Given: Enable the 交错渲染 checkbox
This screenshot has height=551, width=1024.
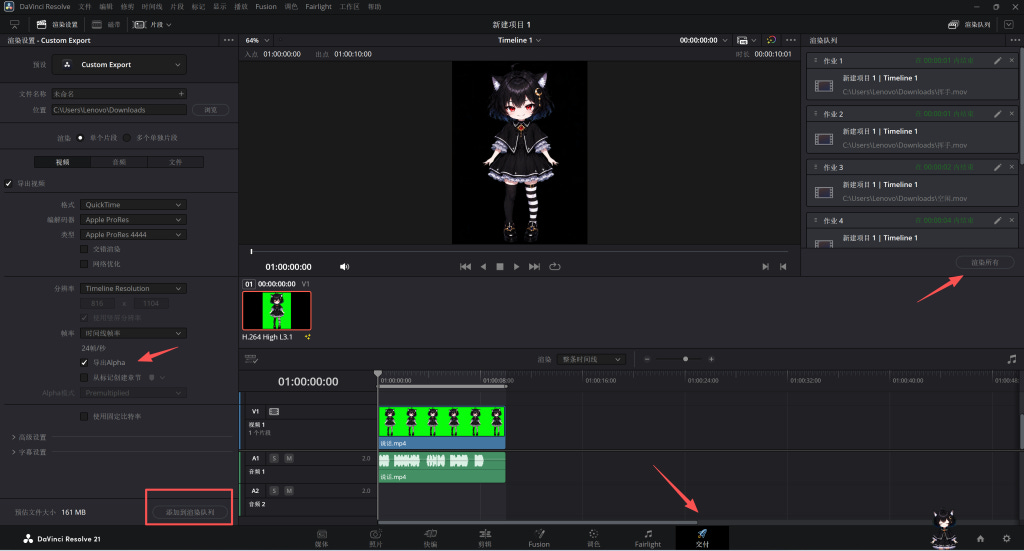Looking at the screenshot, I should (x=84, y=249).
